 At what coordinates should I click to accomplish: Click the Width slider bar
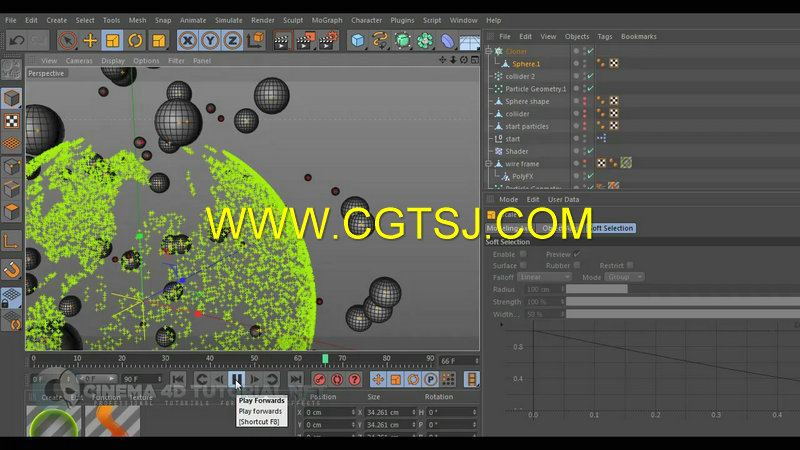click(x=683, y=314)
